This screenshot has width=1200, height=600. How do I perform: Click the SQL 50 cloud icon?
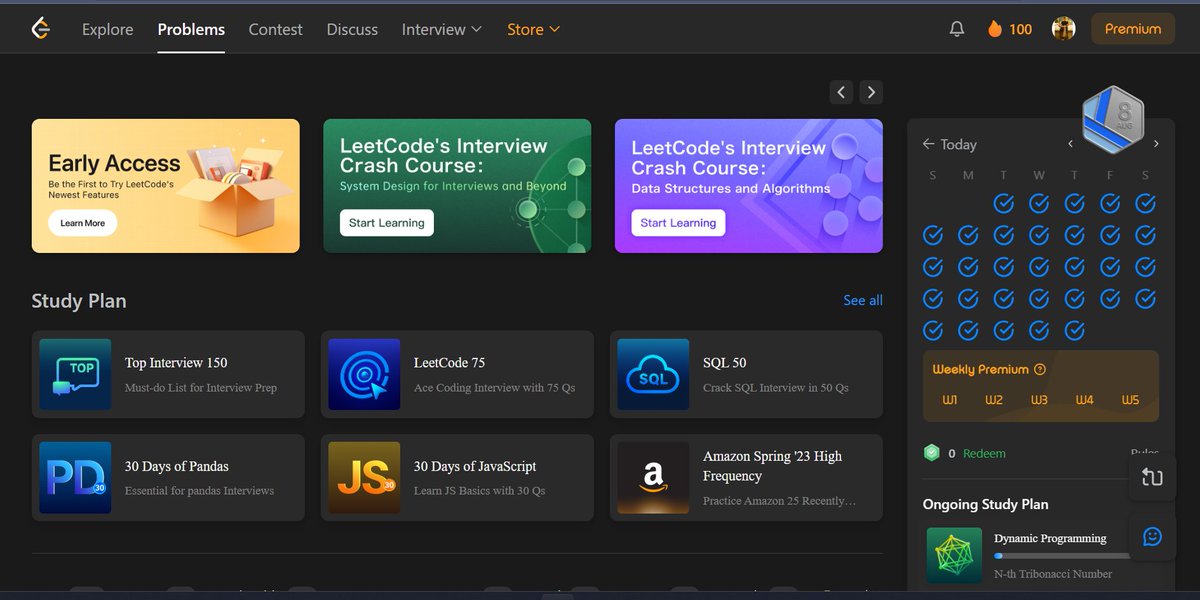coord(653,374)
